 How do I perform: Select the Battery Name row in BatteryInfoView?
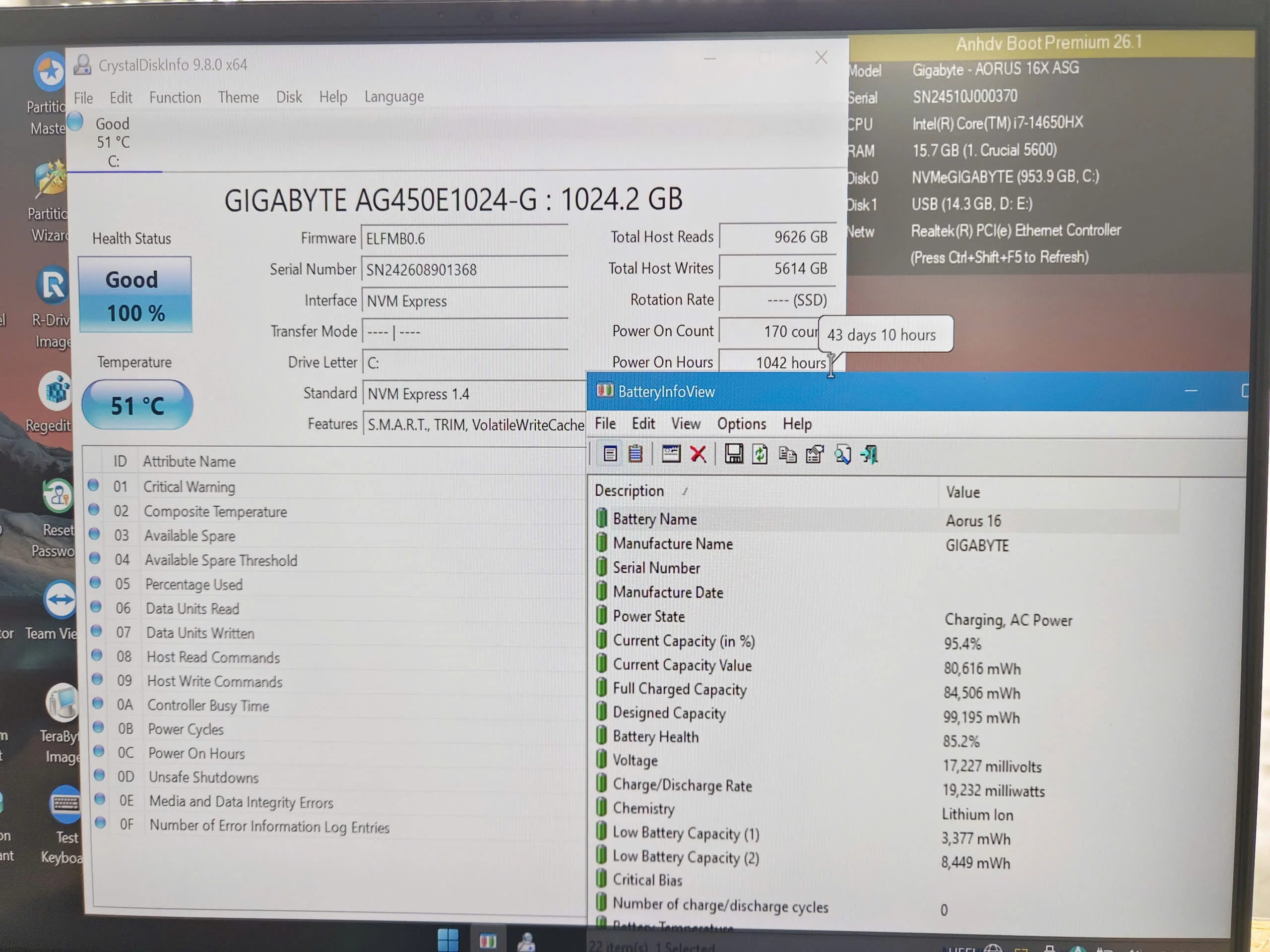pyautogui.click(x=887, y=519)
